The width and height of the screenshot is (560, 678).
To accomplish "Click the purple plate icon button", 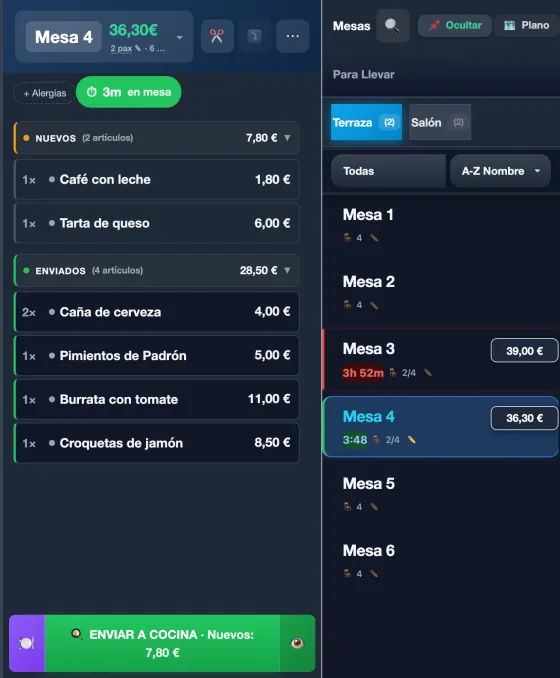I will click(x=27, y=643).
